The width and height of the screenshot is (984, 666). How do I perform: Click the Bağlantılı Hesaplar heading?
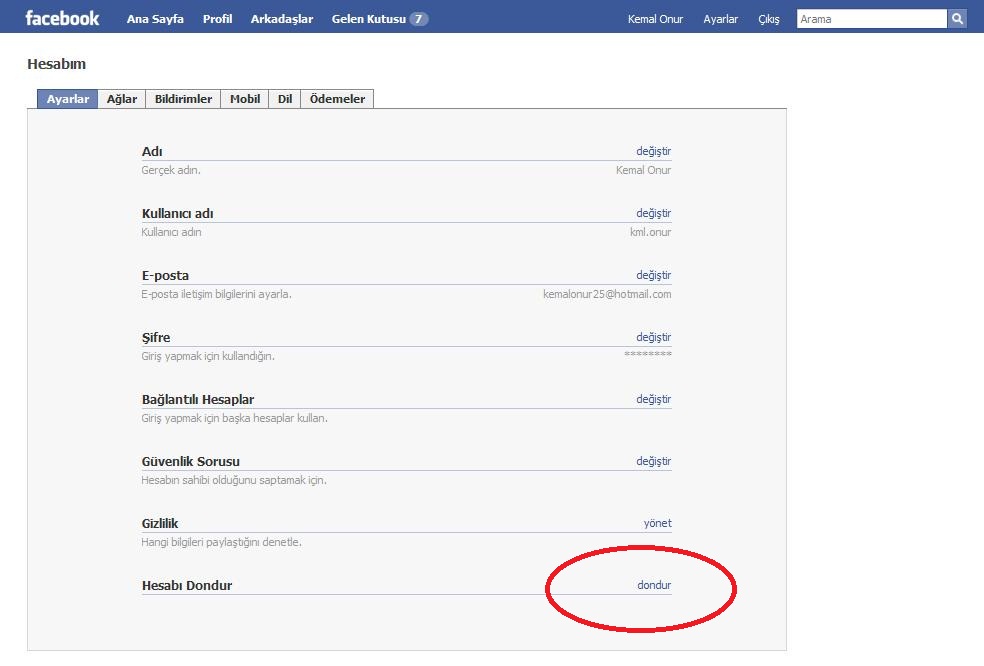pos(198,399)
